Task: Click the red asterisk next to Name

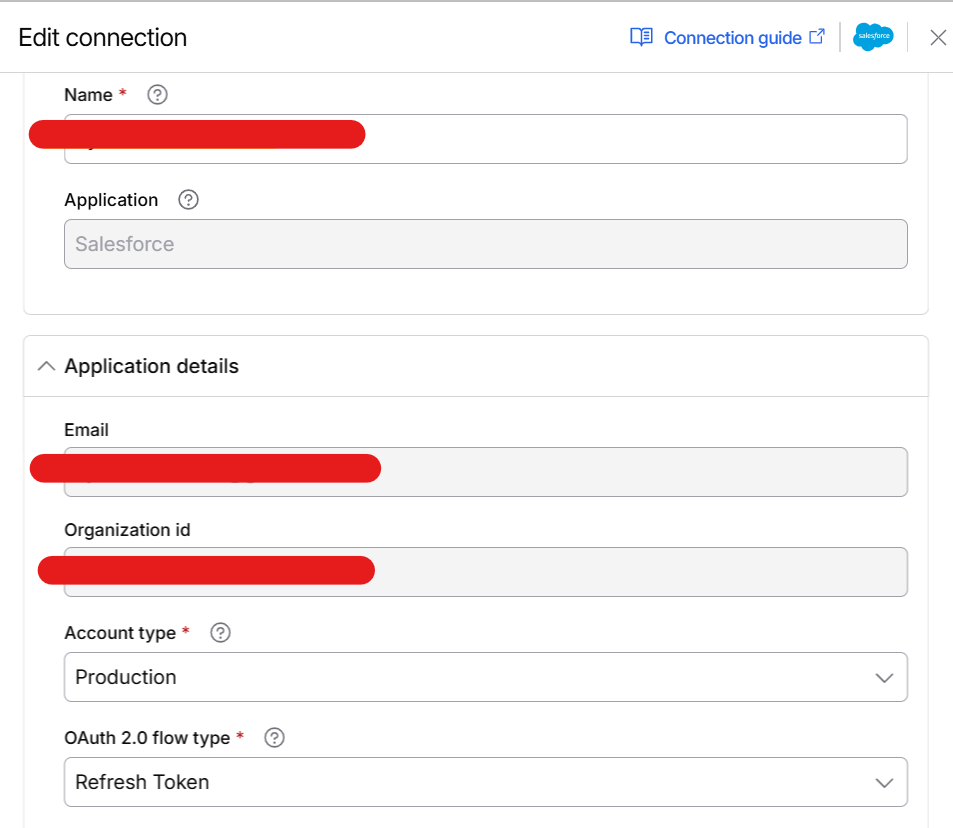Action: pyautogui.click(x=122, y=95)
